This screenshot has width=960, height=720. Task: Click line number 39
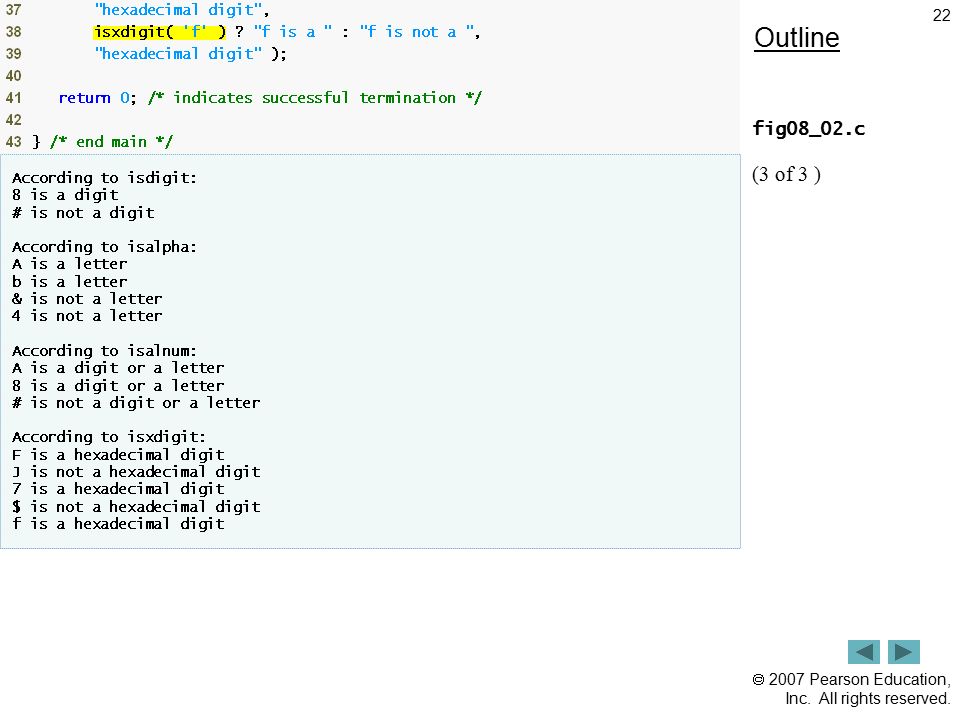coord(13,54)
